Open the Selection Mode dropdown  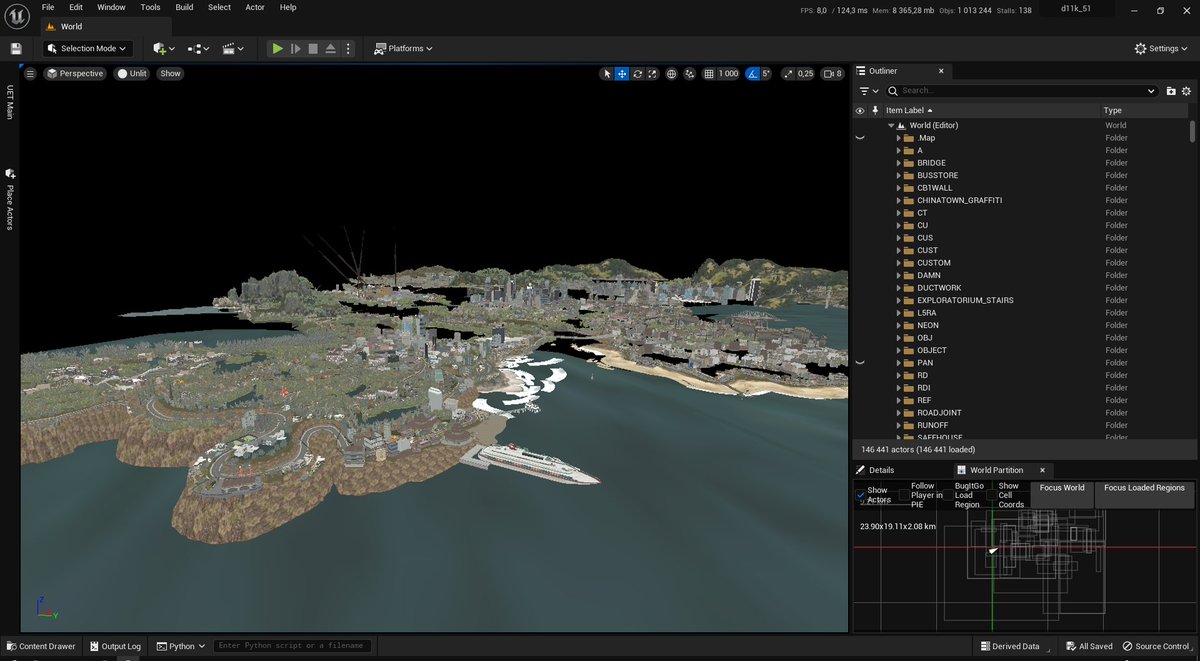point(88,48)
